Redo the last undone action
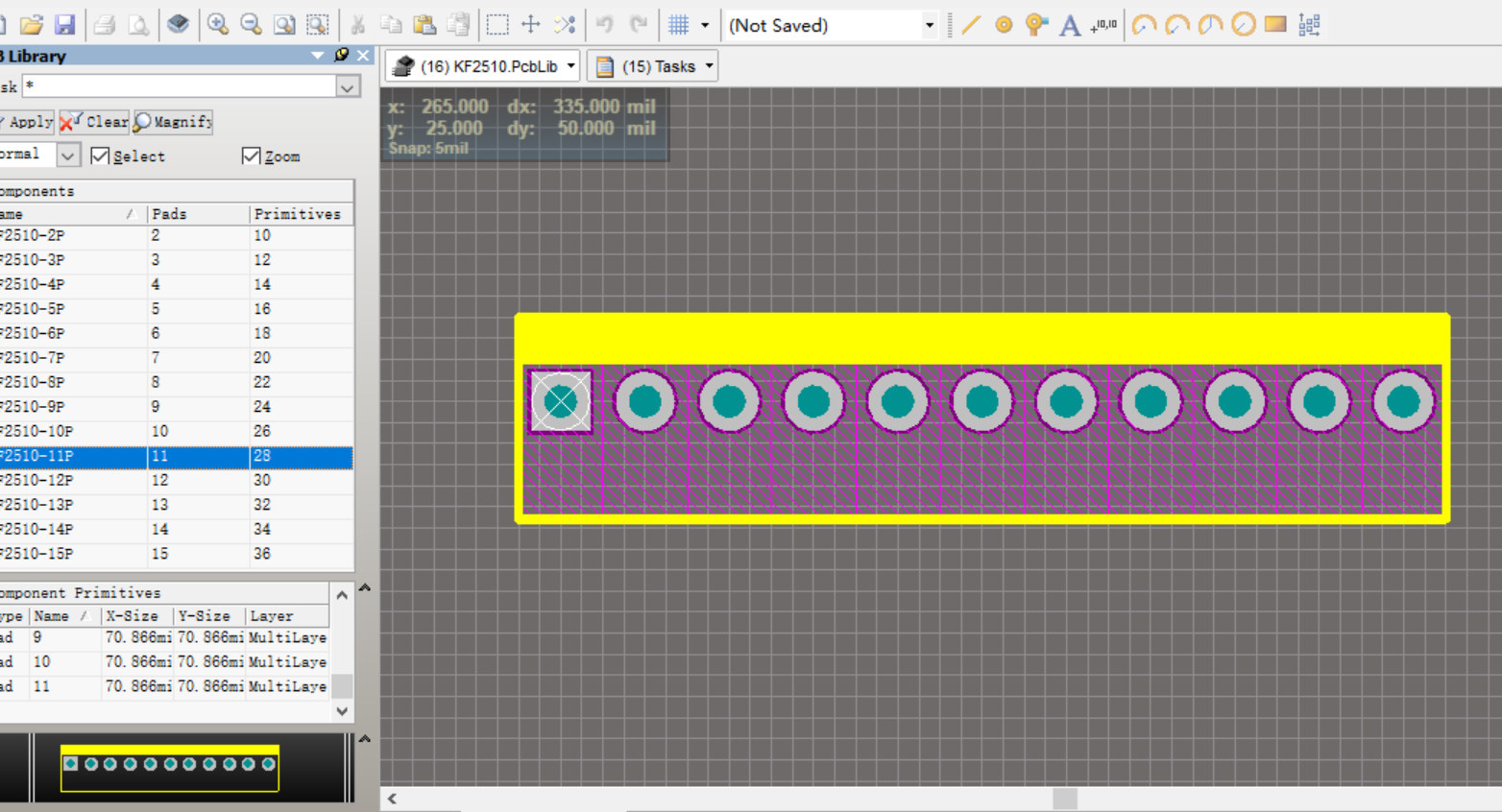This screenshot has height=812, width=1502. [639, 25]
